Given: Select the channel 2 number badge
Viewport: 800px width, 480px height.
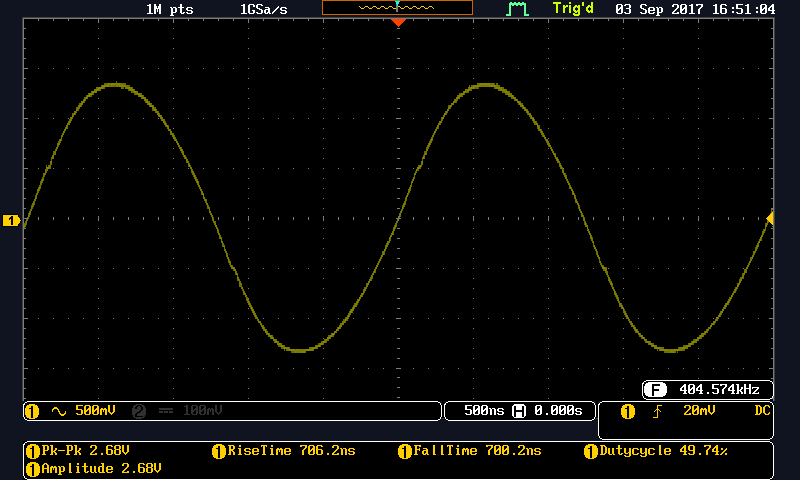Looking at the screenshot, I should [x=139, y=411].
